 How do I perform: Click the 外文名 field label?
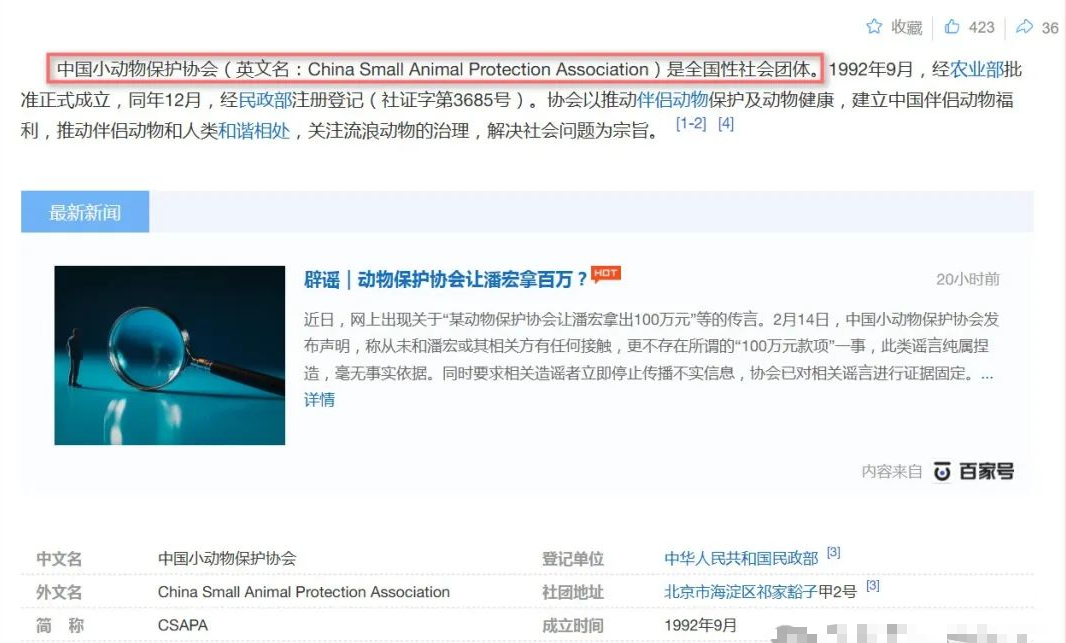[x=59, y=592]
